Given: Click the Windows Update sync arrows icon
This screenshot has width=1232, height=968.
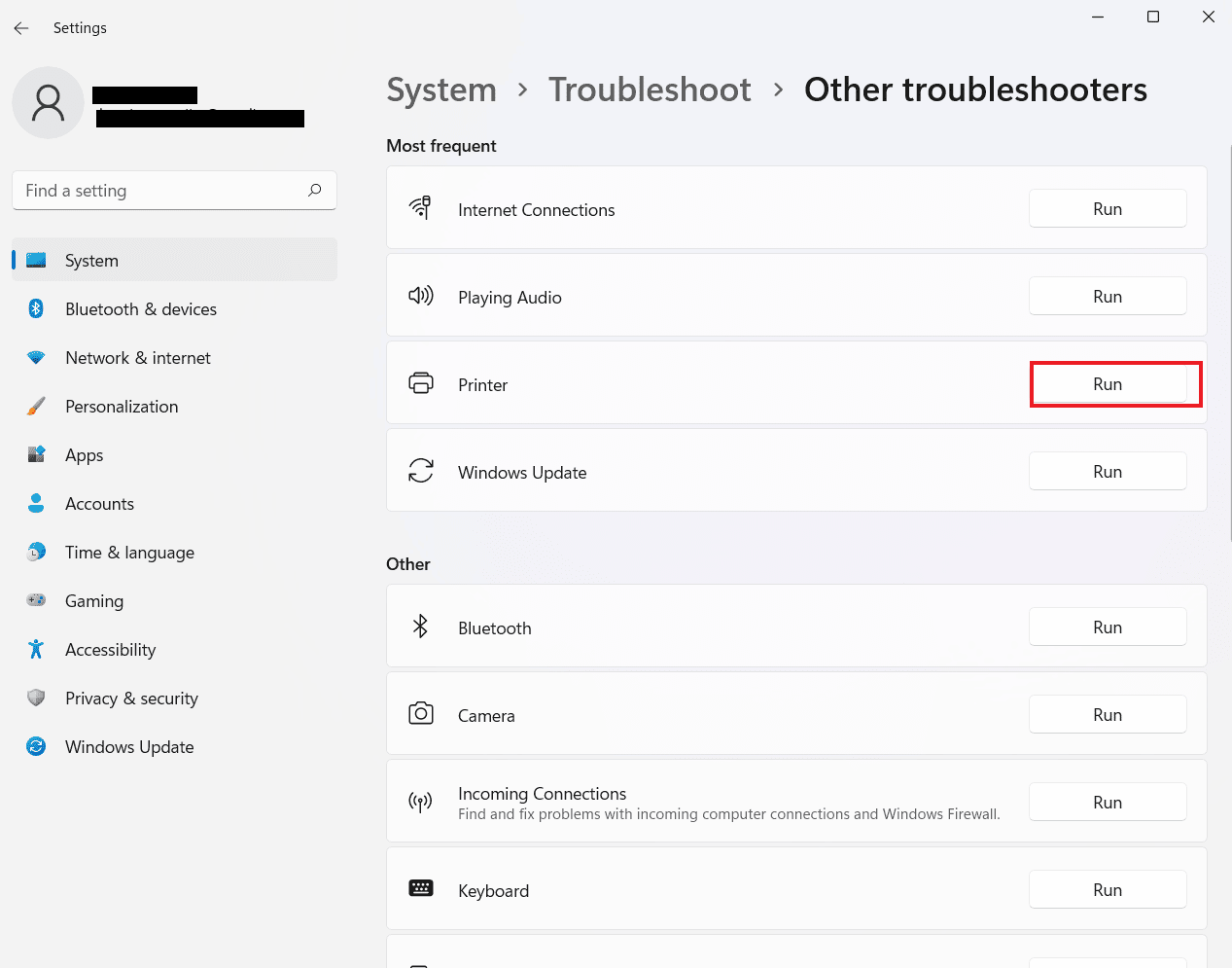Looking at the screenshot, I should point(421,471).
